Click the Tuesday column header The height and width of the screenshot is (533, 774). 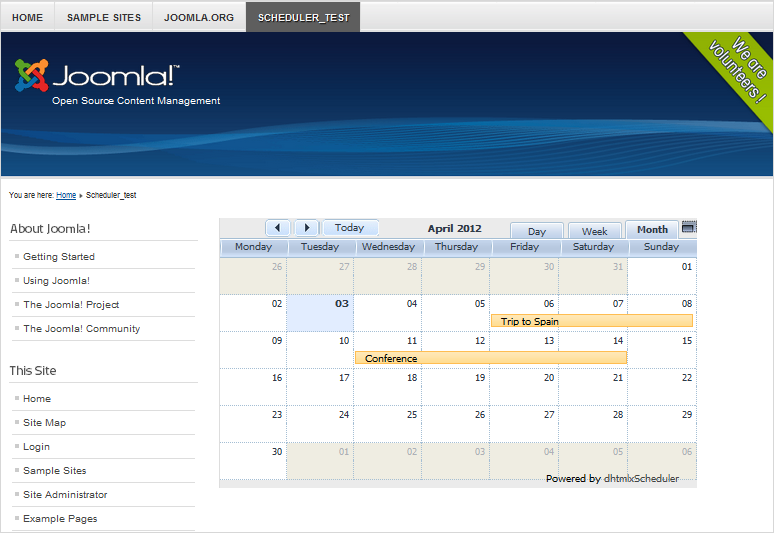pos(320,247)
